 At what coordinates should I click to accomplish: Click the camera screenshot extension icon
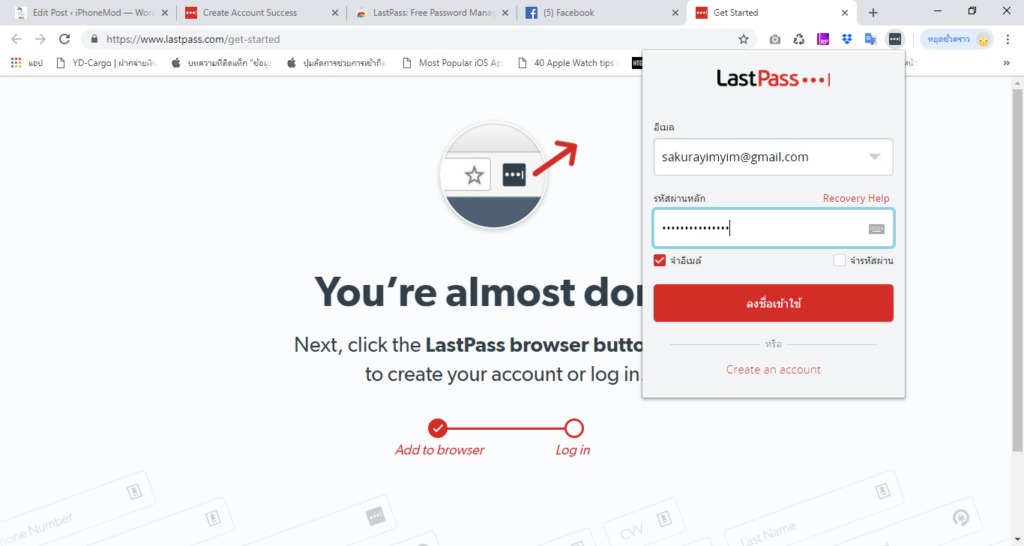click(775, 39)
